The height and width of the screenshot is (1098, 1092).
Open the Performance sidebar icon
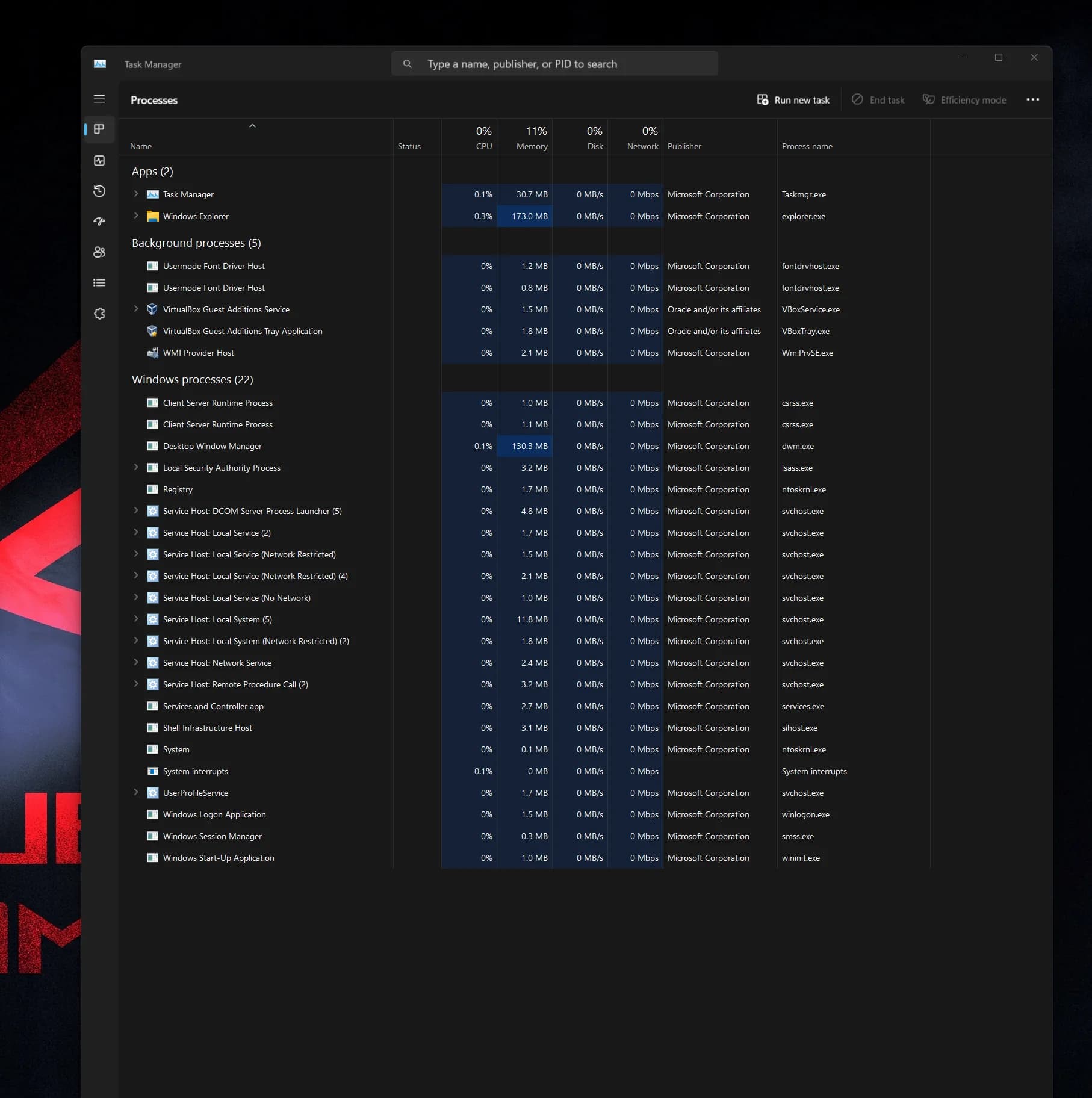99,160
